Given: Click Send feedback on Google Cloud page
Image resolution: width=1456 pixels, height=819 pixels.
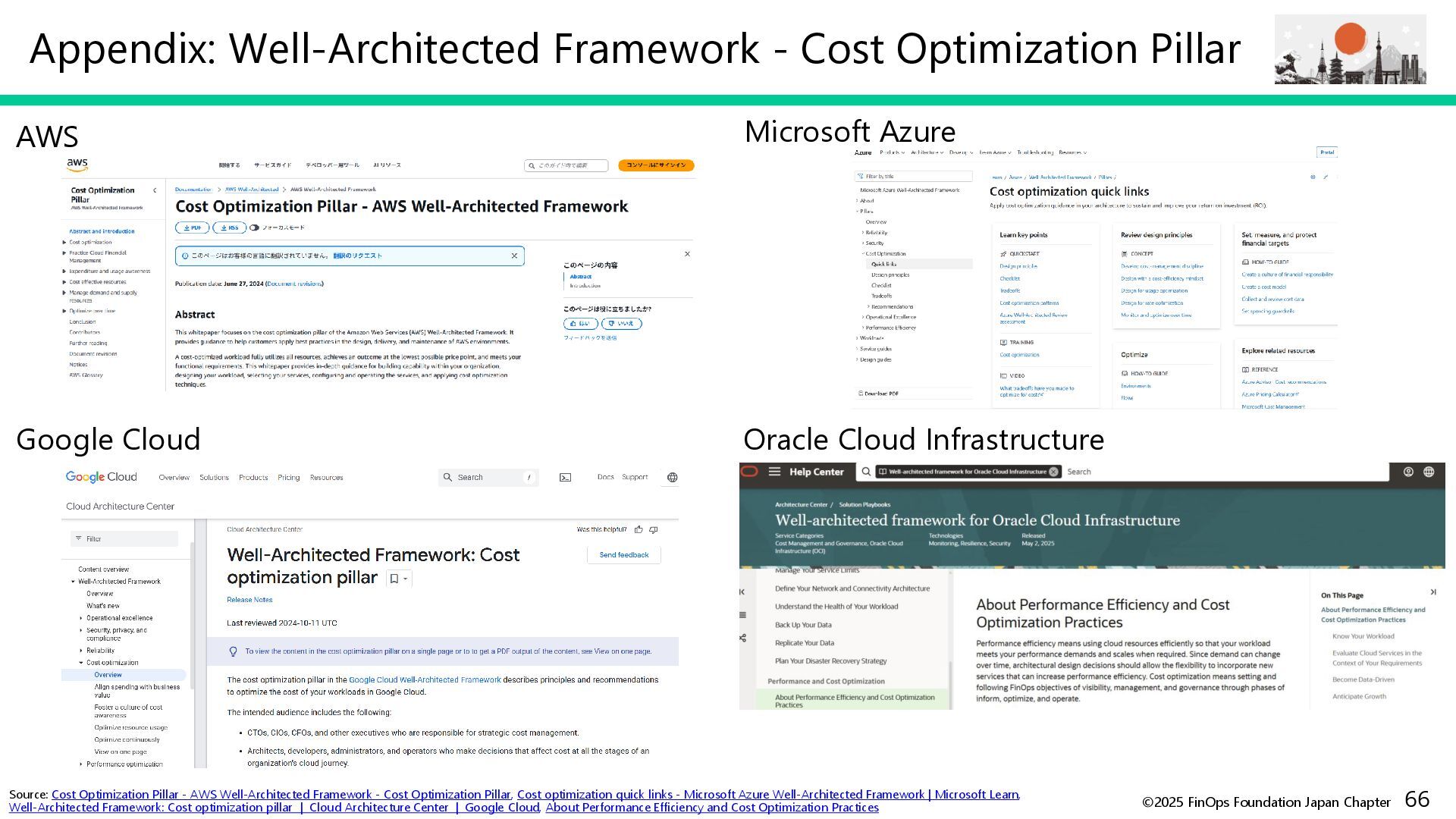Looking at the screenshot, I should point(624,555).
